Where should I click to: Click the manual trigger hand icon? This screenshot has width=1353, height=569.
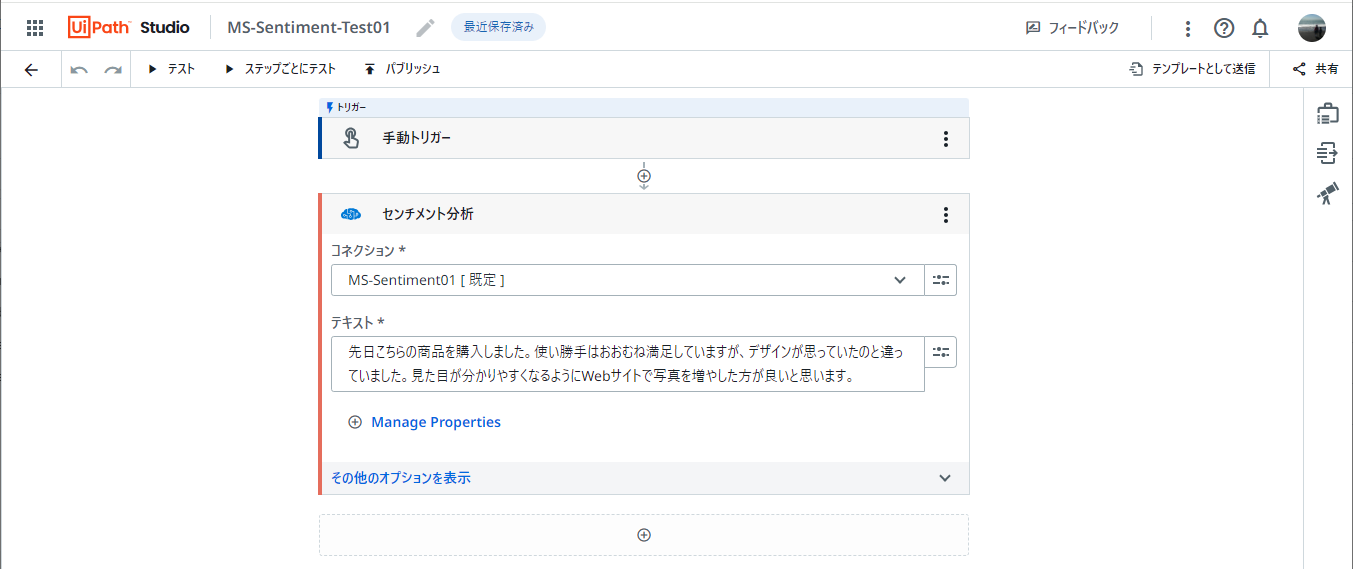pyautogui.click(x=351, y=138)
